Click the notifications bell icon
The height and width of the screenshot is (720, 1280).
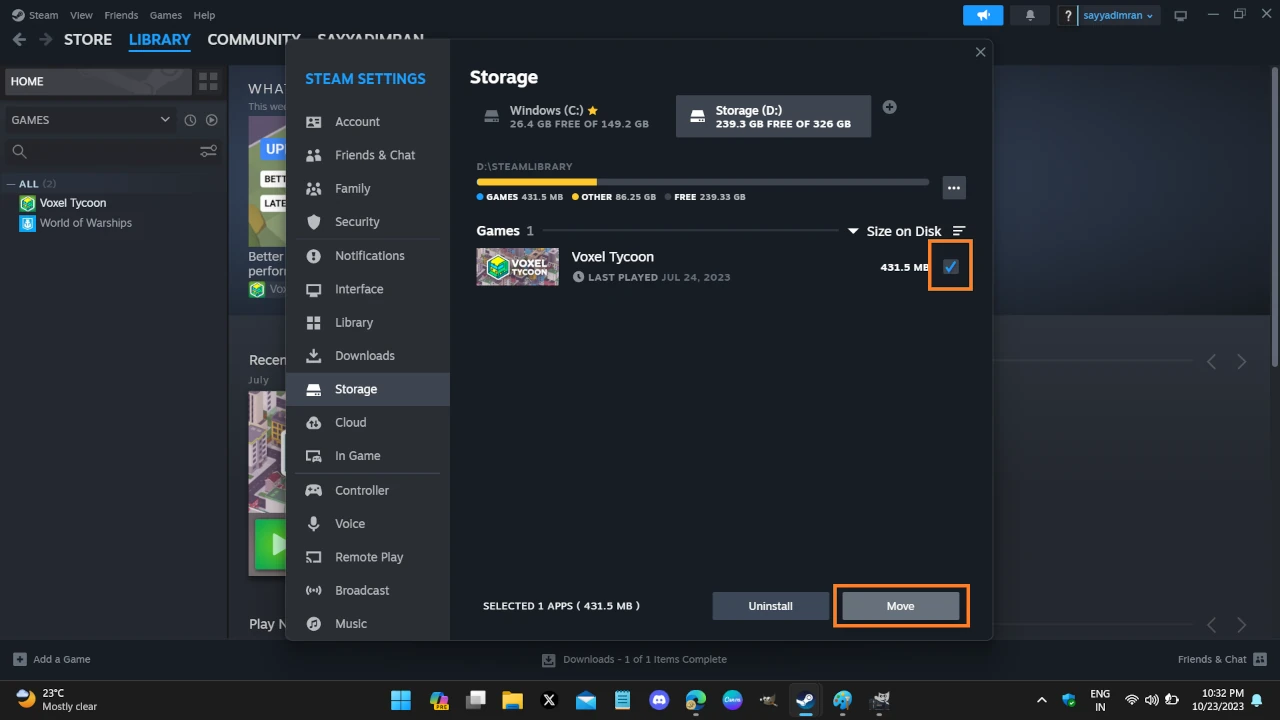tap(1030, 15)
